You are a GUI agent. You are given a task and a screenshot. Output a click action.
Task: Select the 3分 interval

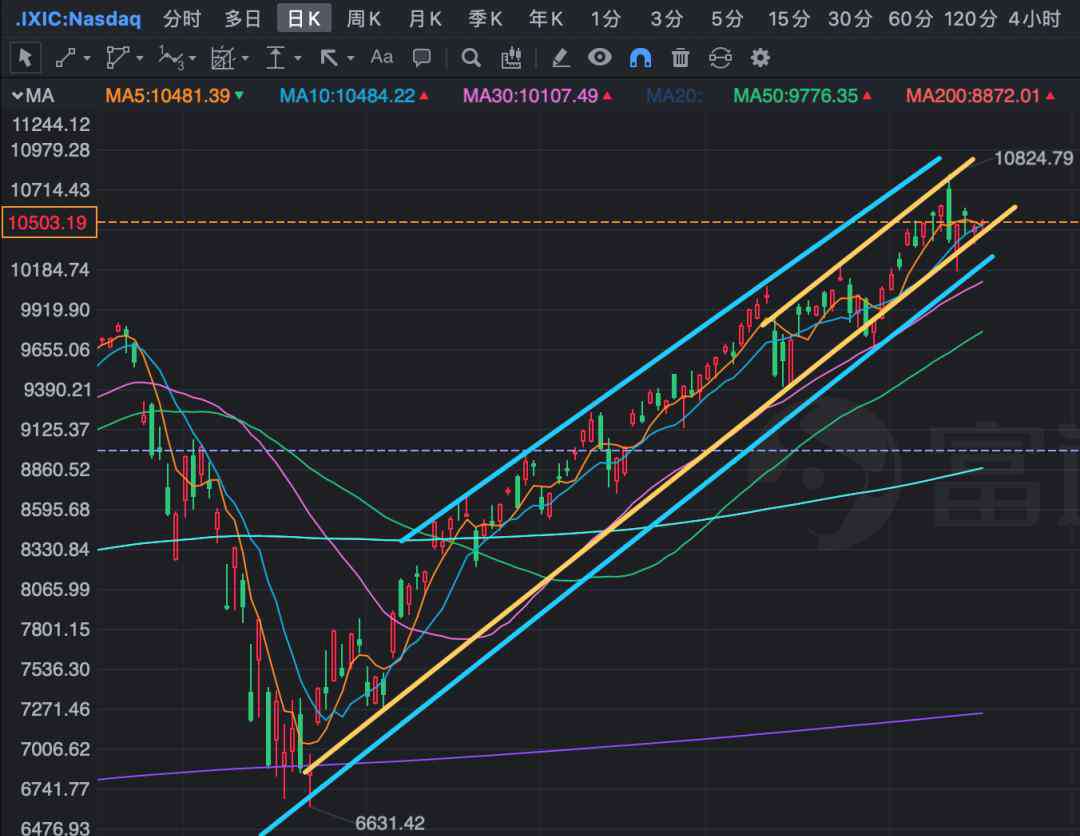666,19
